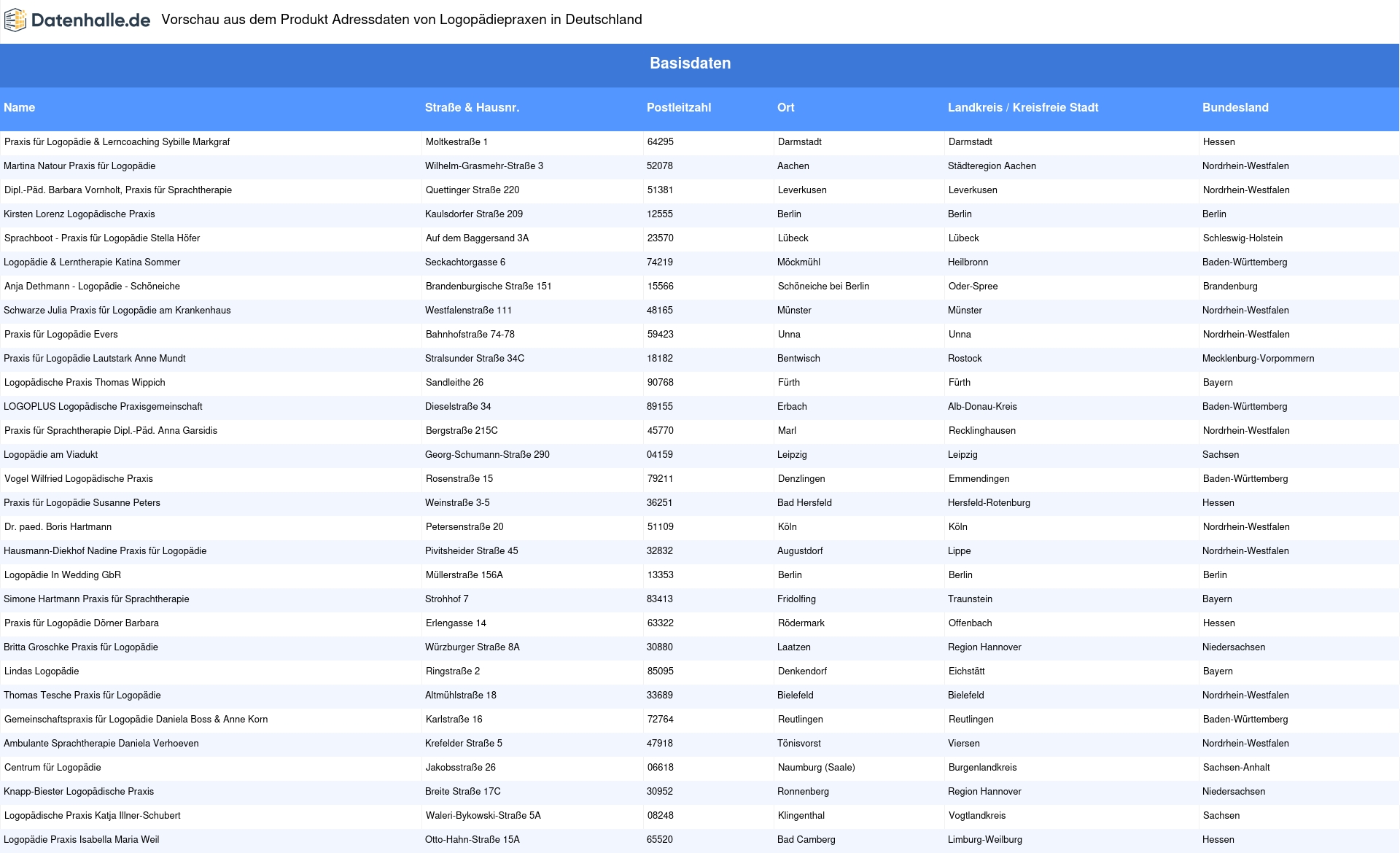The width and height of the screenshot is (1400, 853).
Task: Click the town Bad Hersfeld
Action: pos(804,503)
